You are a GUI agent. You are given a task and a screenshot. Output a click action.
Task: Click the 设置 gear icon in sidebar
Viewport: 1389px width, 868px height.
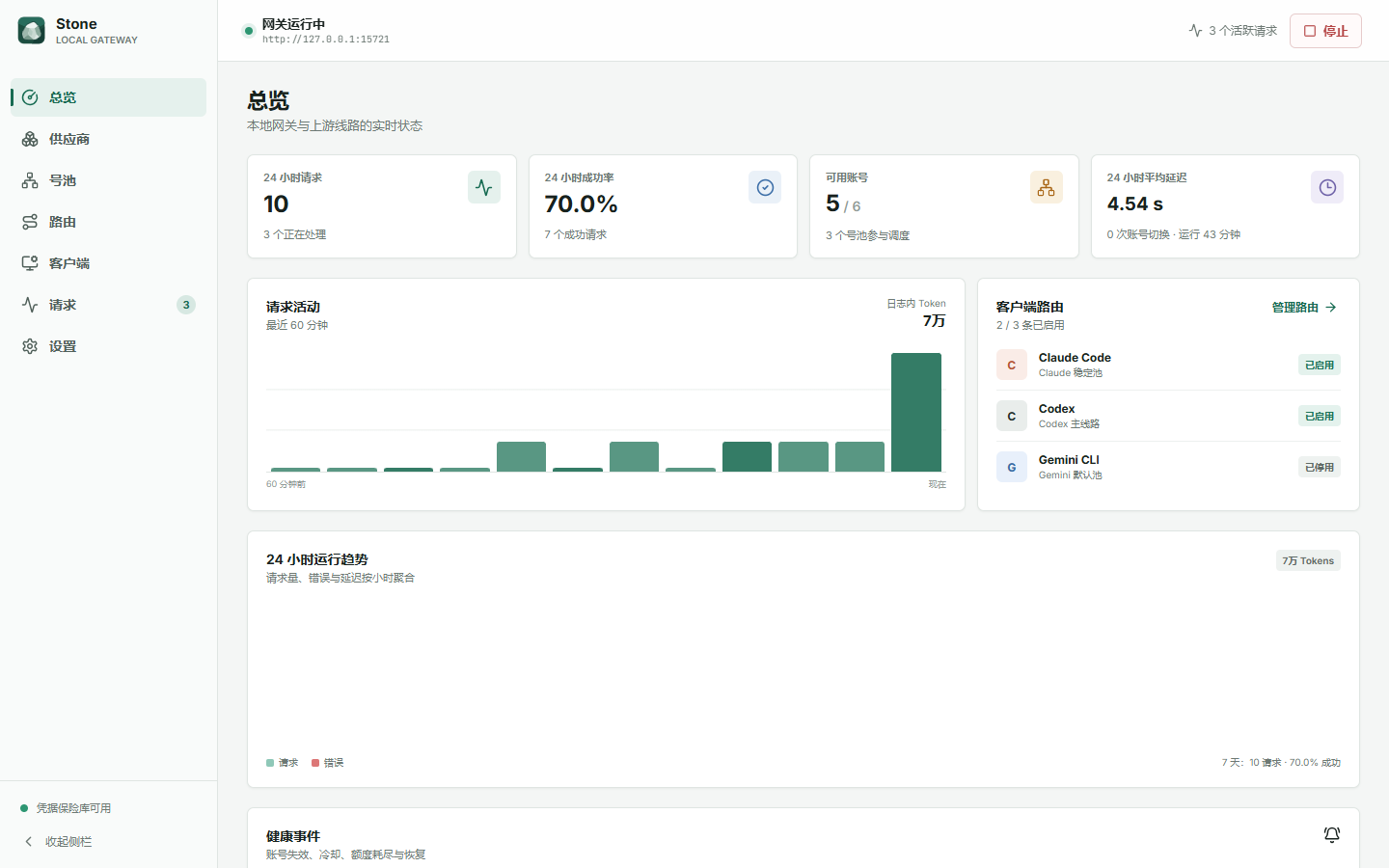pos(30,346)
